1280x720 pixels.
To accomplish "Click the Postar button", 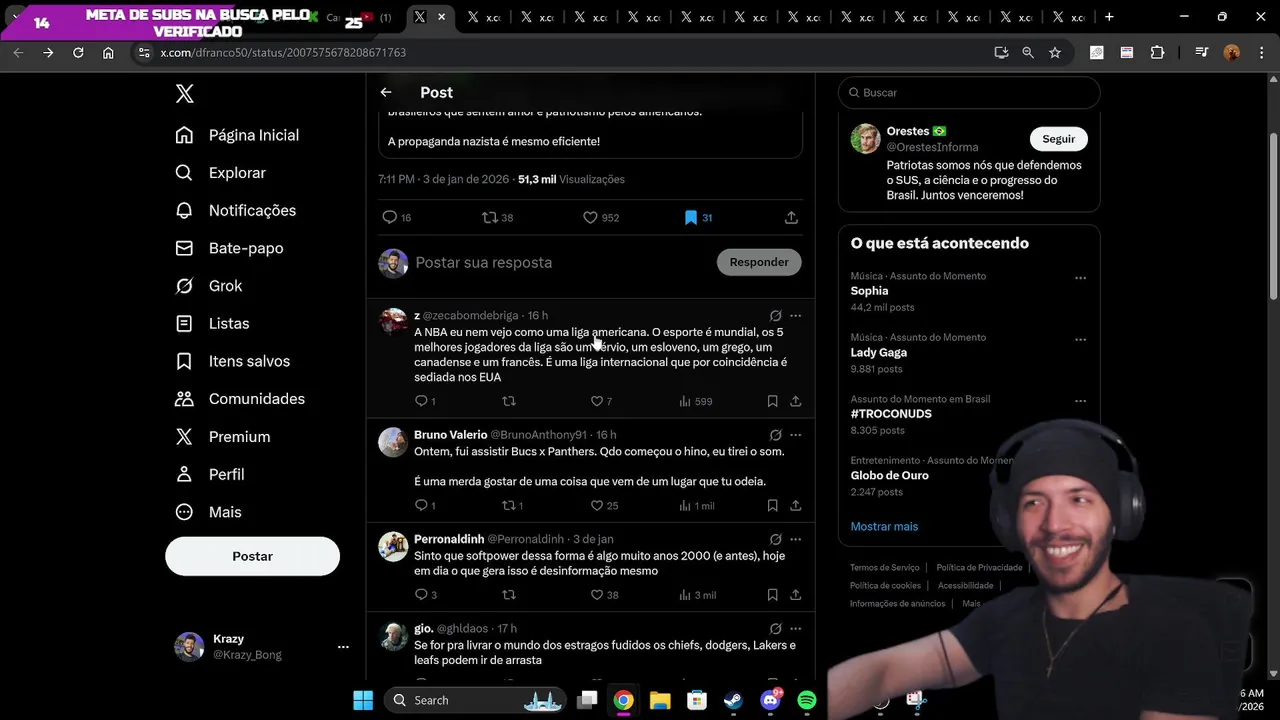I will (x=252, y=556).
